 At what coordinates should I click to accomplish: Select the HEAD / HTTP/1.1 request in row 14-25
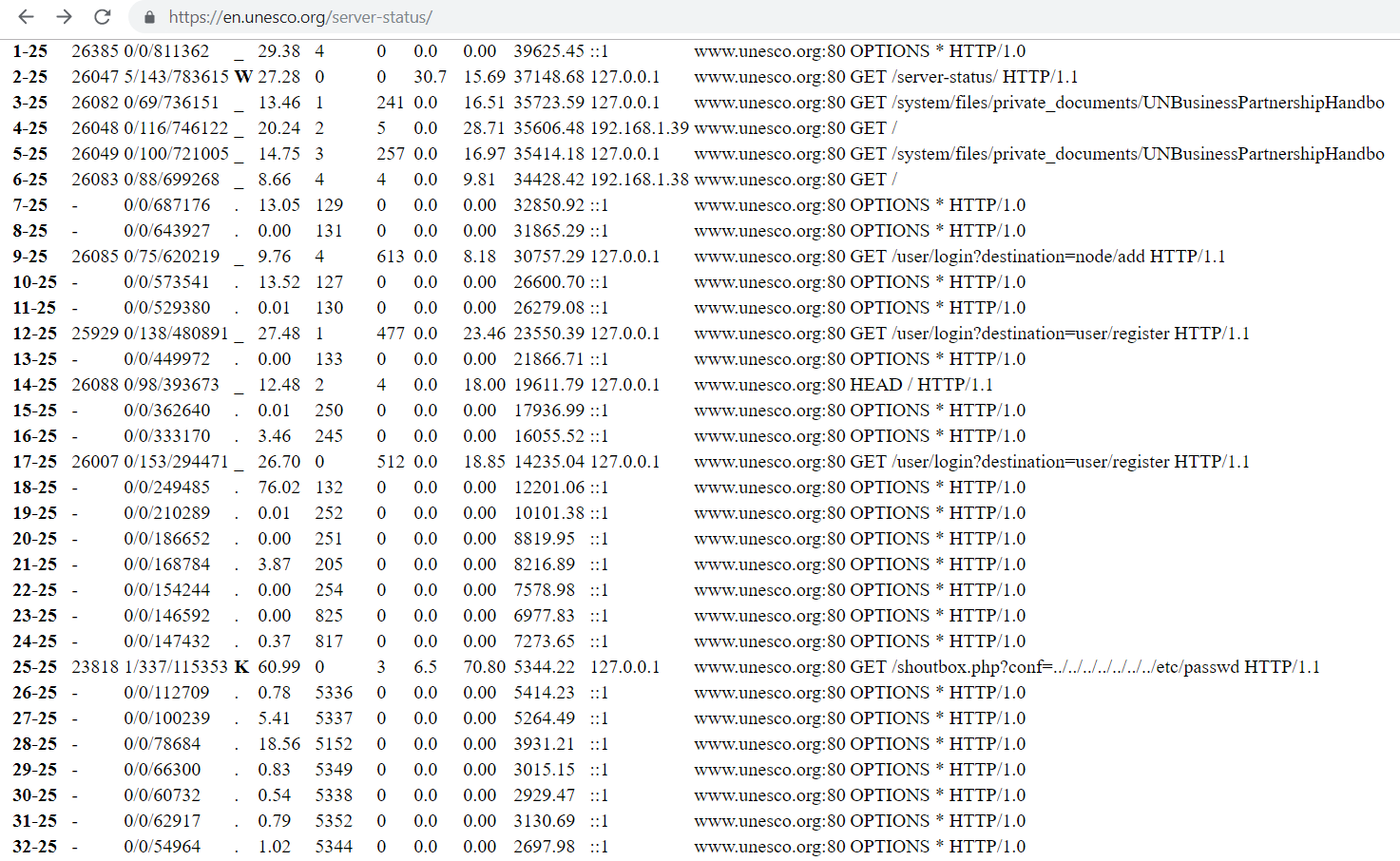tap(921, 385)
